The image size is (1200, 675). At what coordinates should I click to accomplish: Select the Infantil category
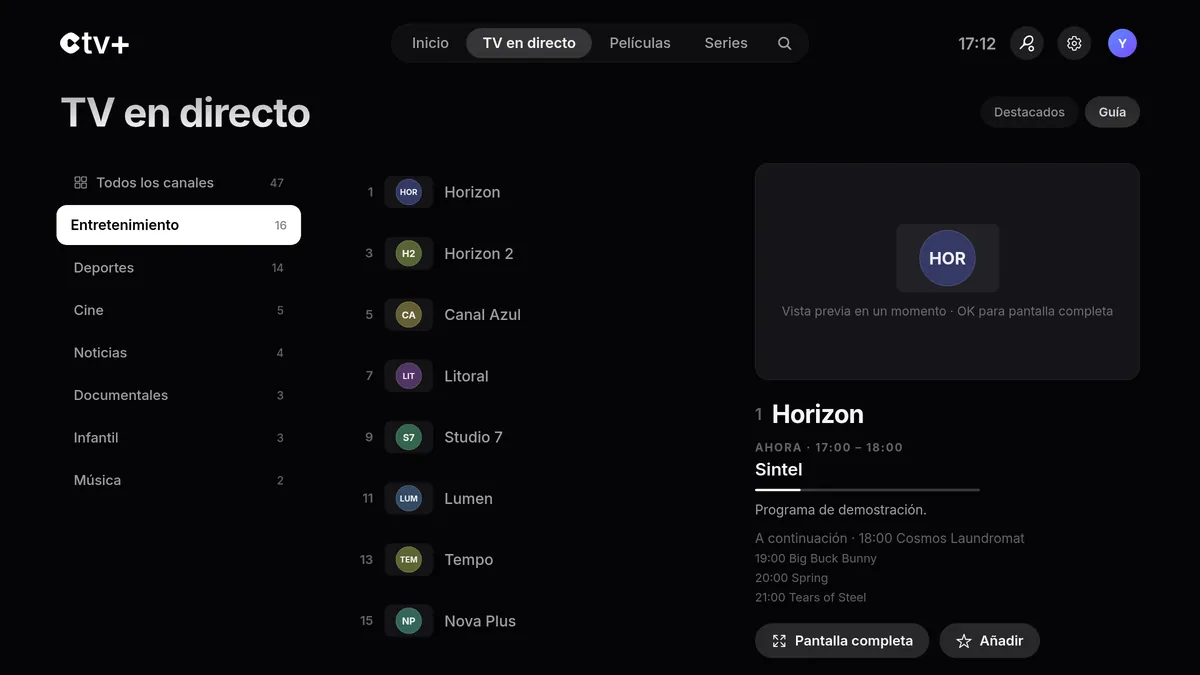[179, 438]
